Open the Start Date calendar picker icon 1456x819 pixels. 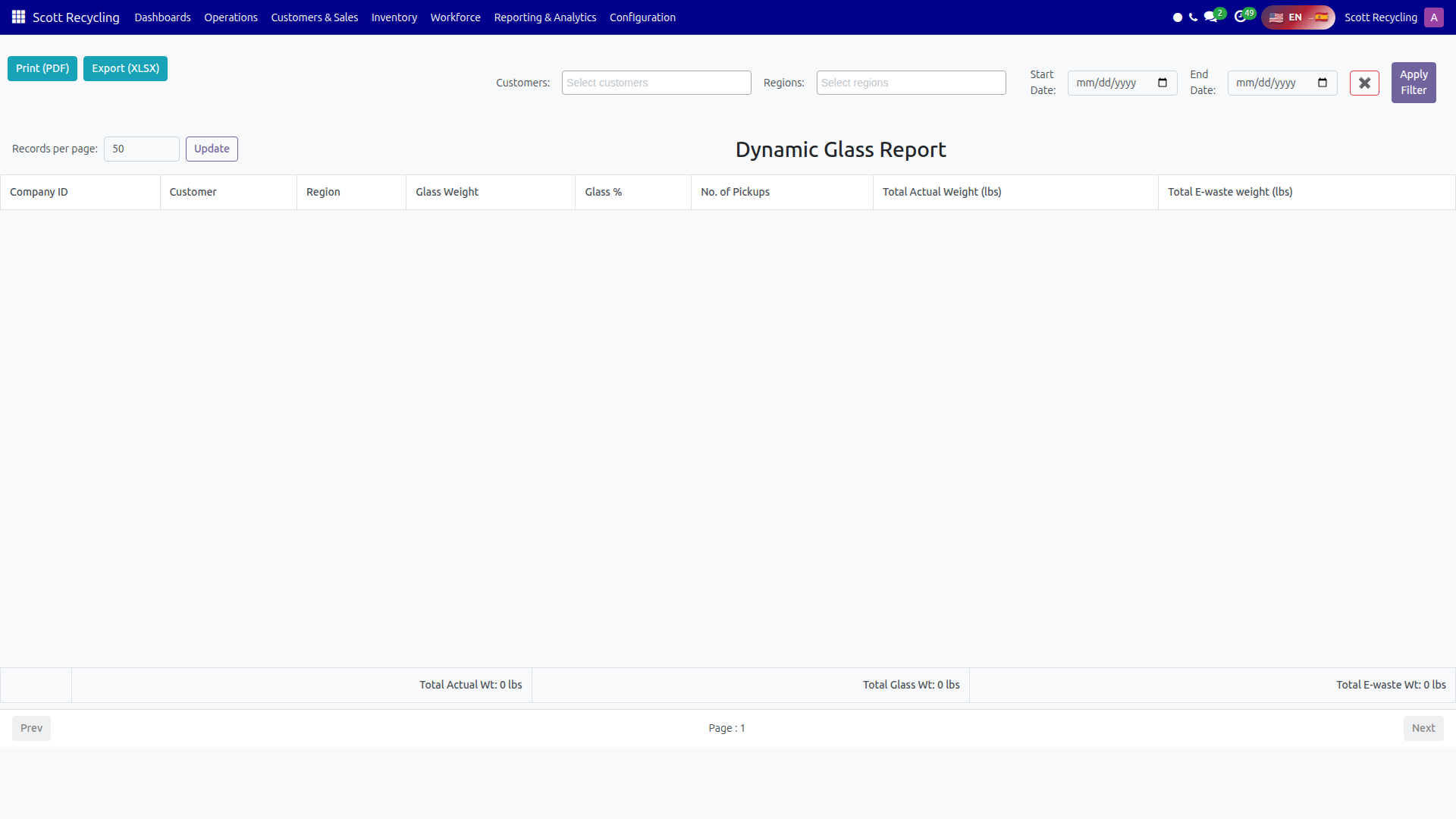[x=1163, y=83]
